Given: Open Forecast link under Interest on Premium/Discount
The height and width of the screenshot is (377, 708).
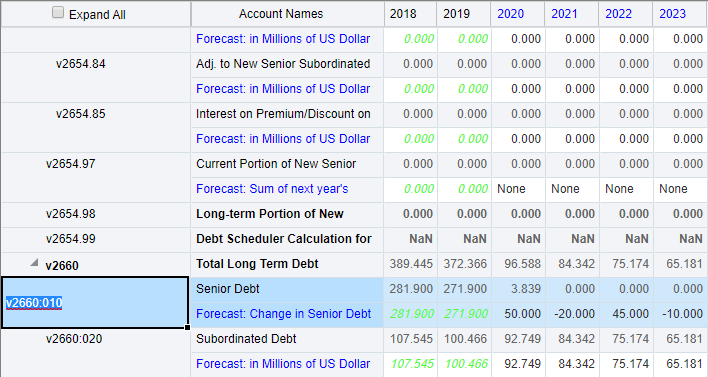Looking at the screenshot, I should [283, 139].
